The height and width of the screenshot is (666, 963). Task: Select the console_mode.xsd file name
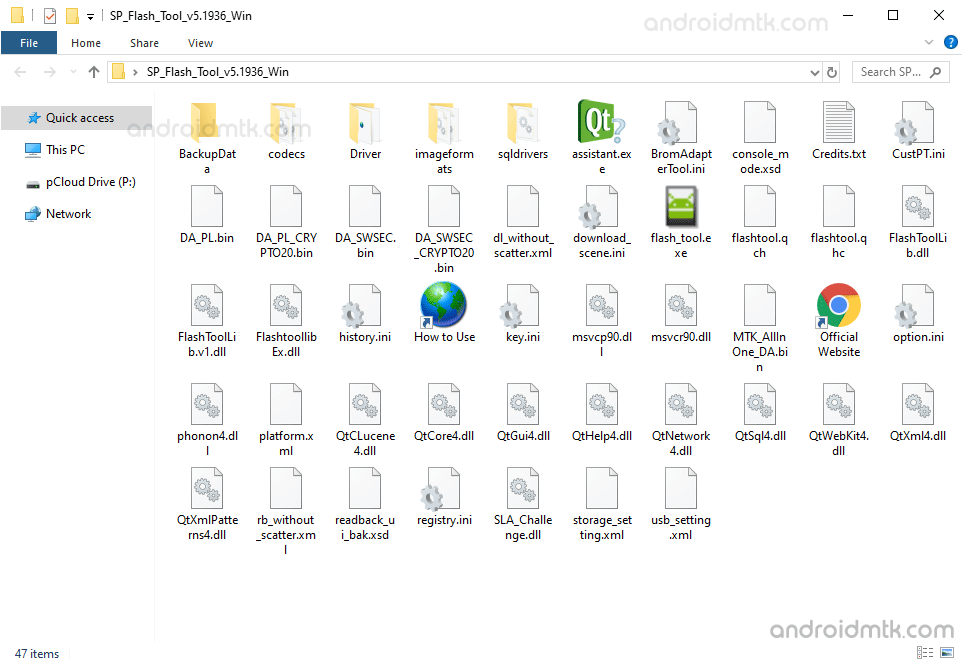760,161
